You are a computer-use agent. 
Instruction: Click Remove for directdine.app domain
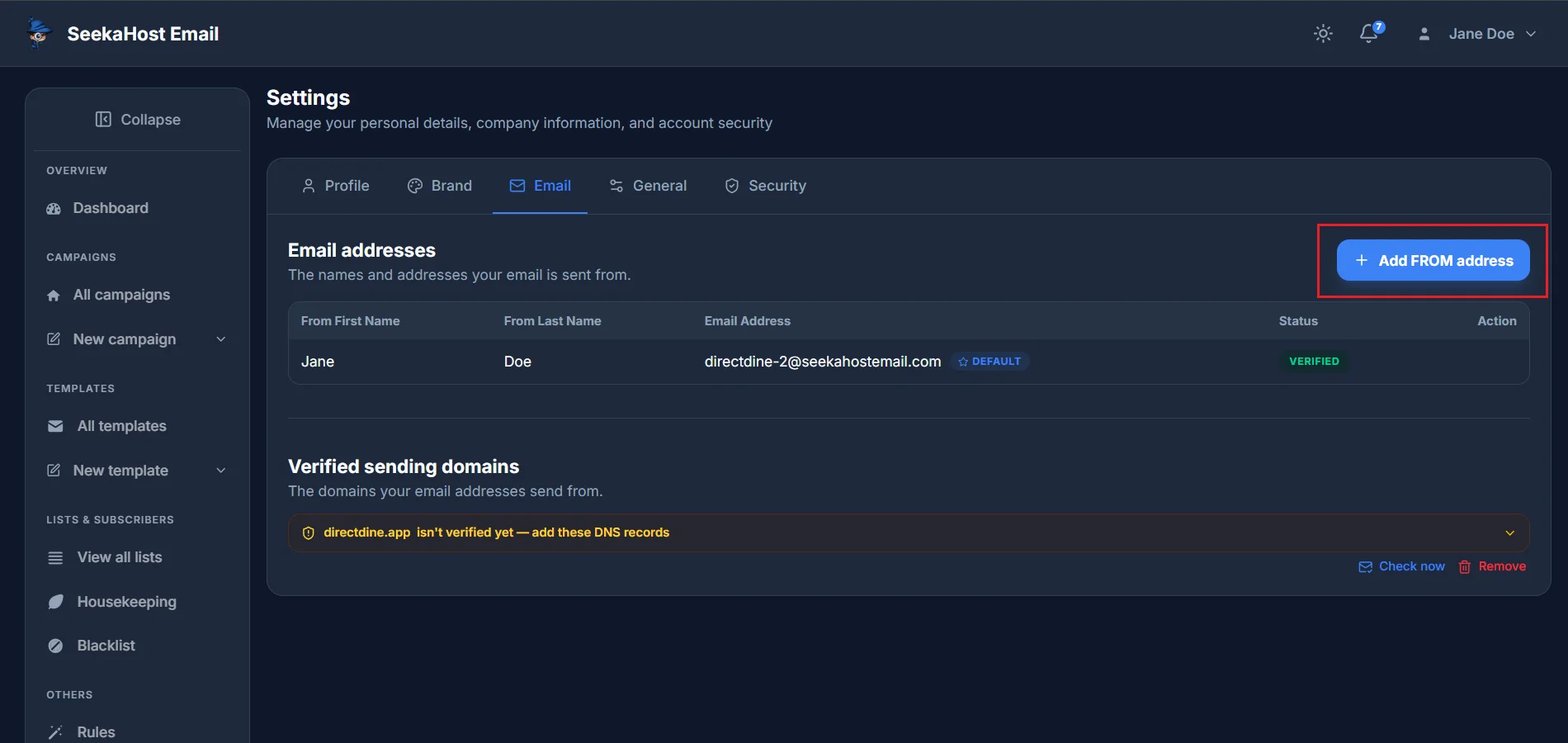(1492, 566)
